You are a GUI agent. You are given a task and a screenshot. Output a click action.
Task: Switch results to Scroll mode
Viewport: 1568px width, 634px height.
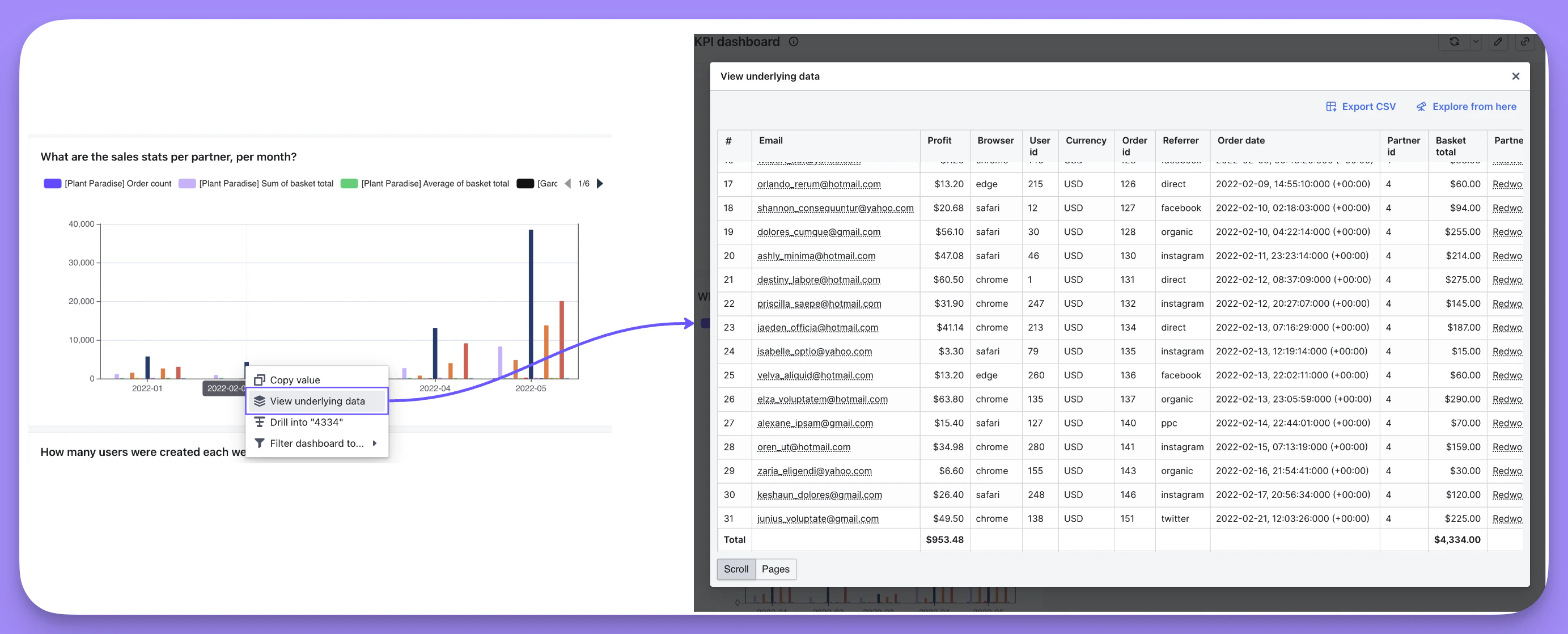[736, 569]
